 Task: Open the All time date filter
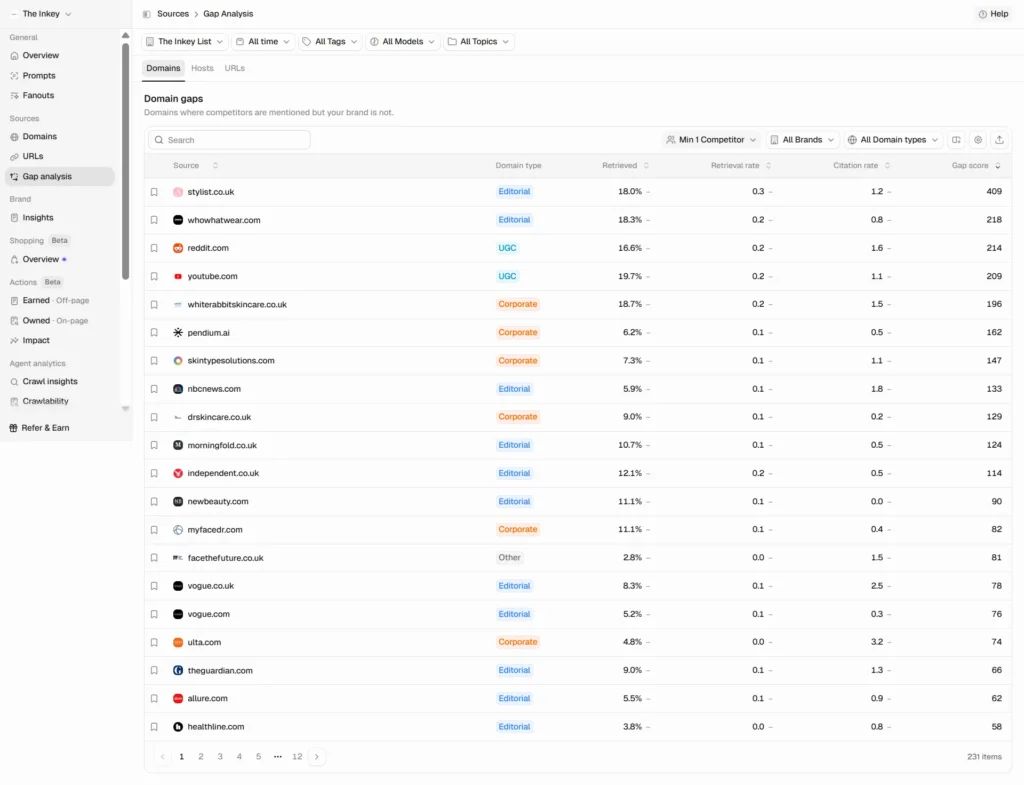coord(263,42)
